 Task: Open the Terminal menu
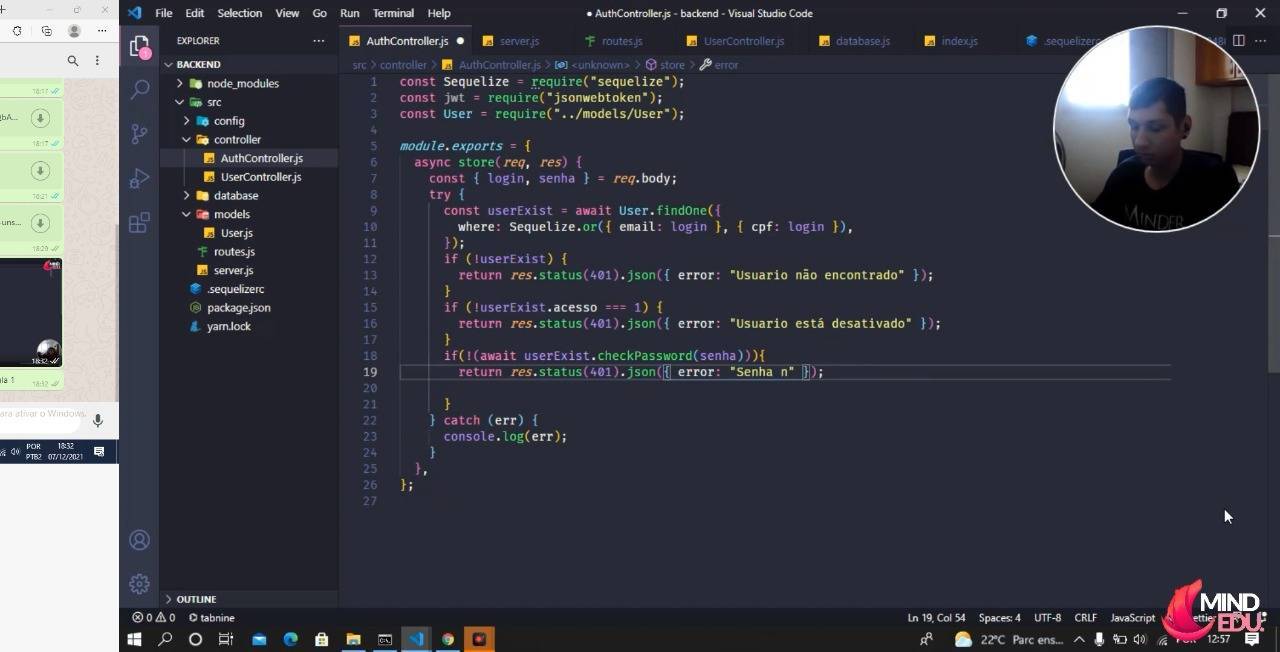(392, 13)
